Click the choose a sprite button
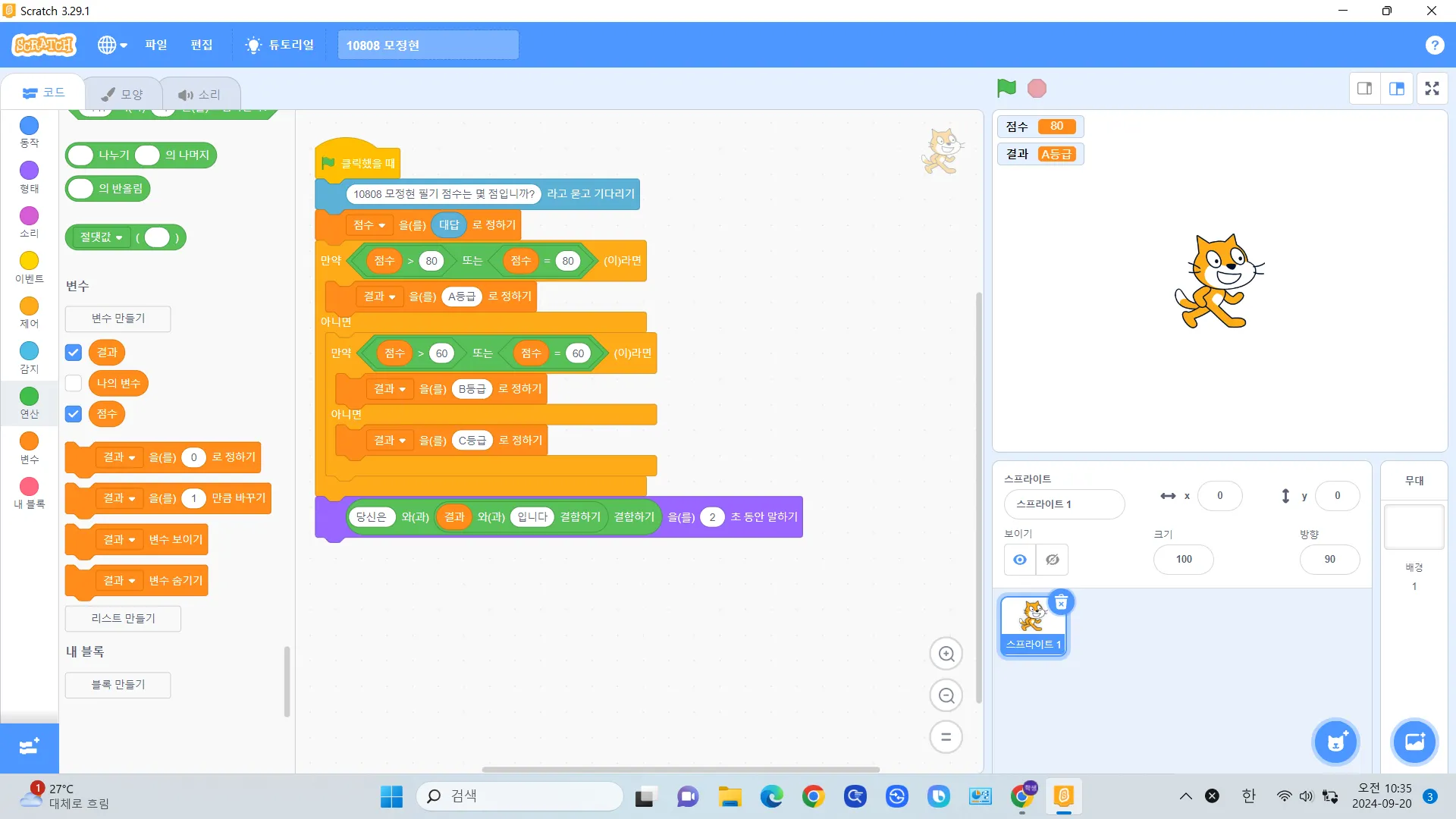The image size is (1456, 819). point(1335,742)
